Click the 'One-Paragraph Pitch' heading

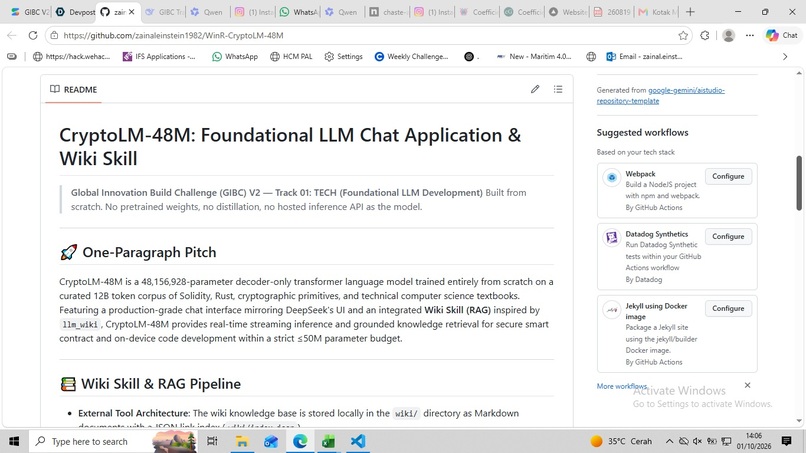[x=149, y=252]
